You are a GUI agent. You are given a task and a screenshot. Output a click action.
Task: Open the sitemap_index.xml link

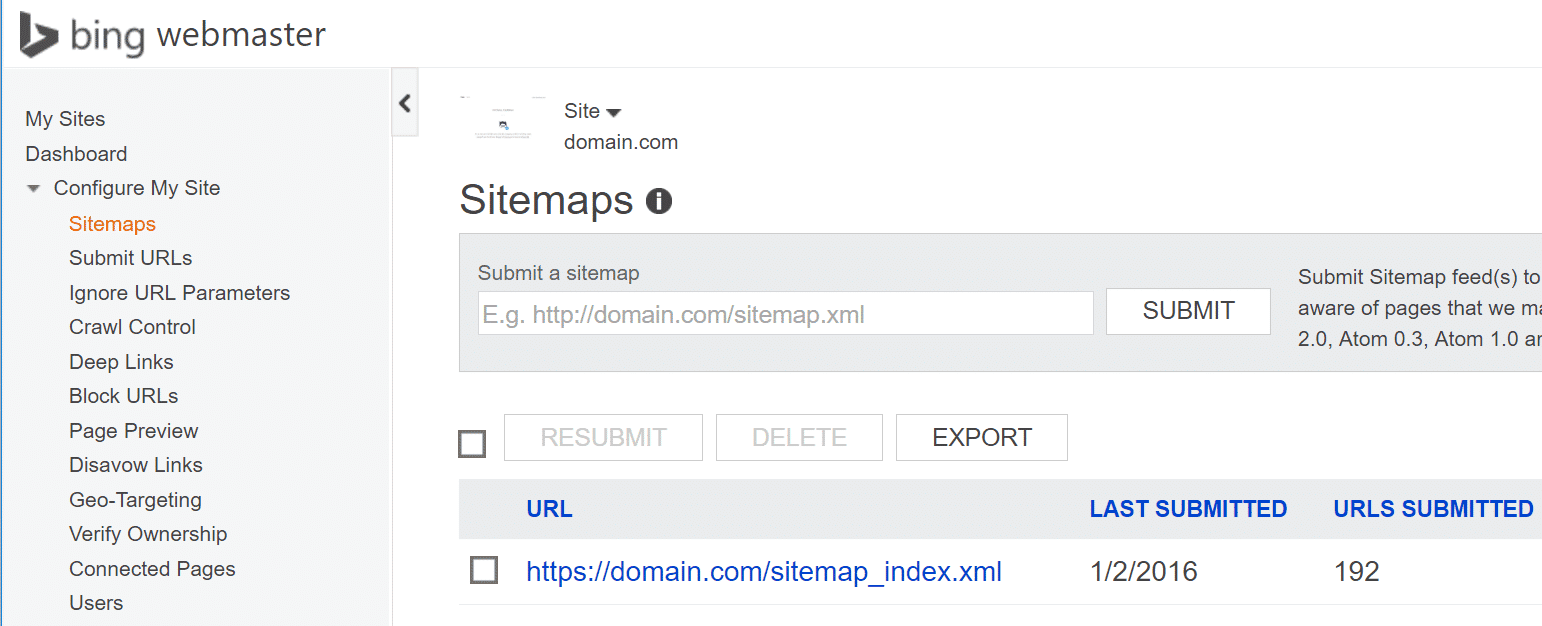pyautogui.click(x=764, y=570)
